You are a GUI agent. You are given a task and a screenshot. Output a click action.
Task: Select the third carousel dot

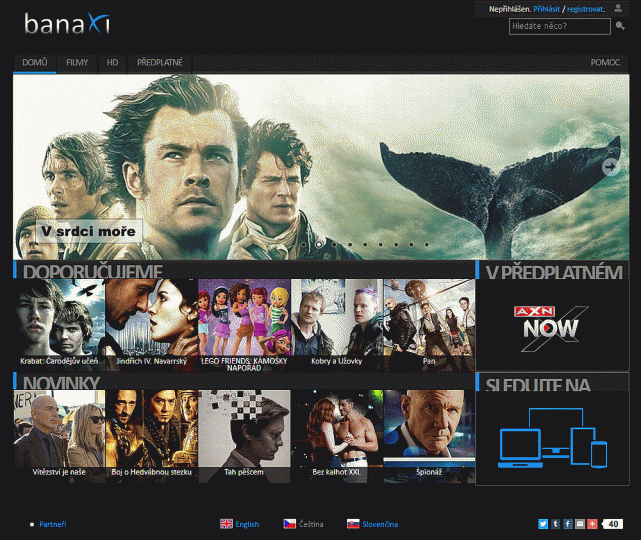click(334, 244)
